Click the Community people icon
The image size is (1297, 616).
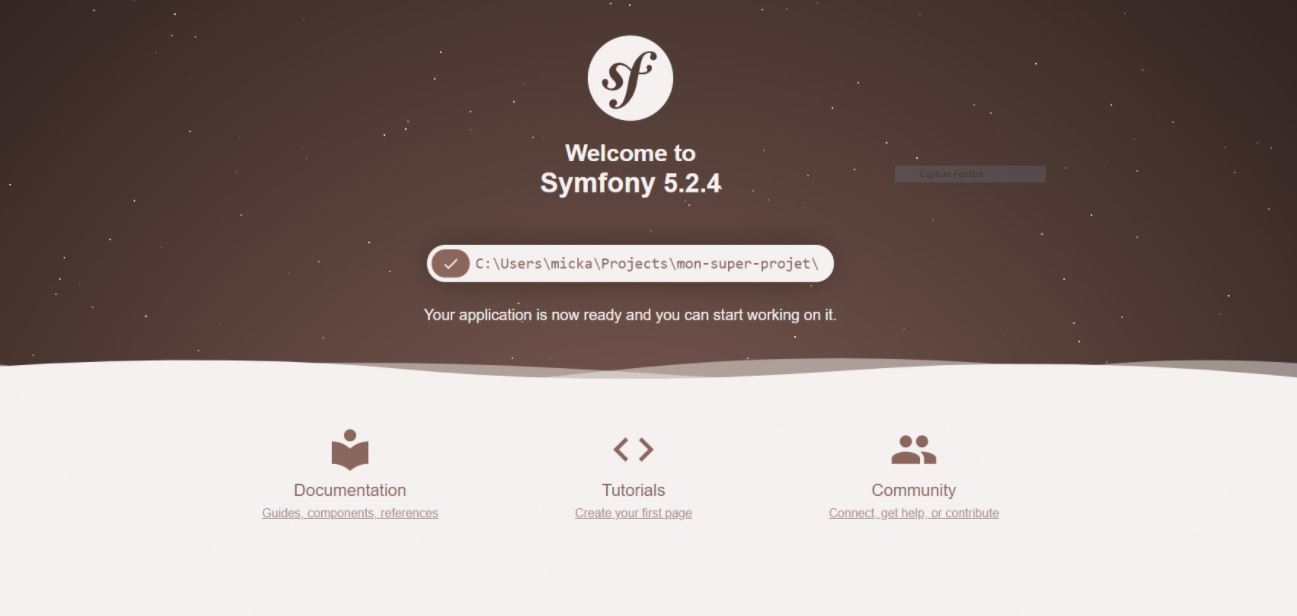[914, 450]
